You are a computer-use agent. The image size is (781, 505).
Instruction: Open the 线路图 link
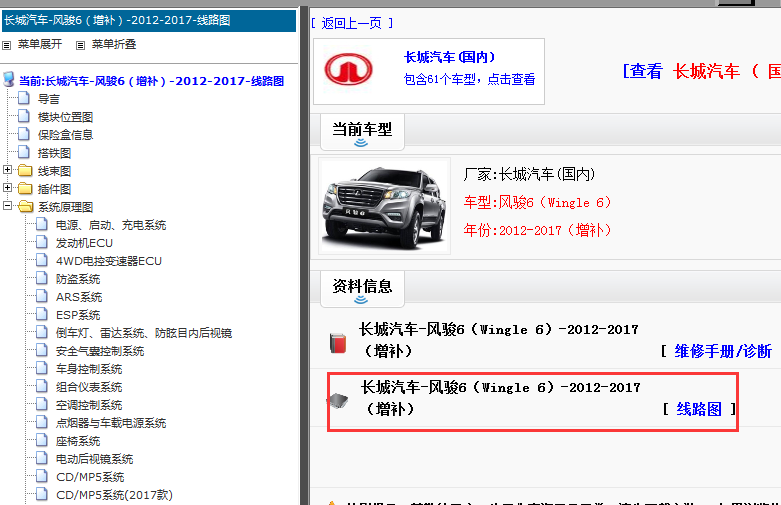click(x=699, y=409)
